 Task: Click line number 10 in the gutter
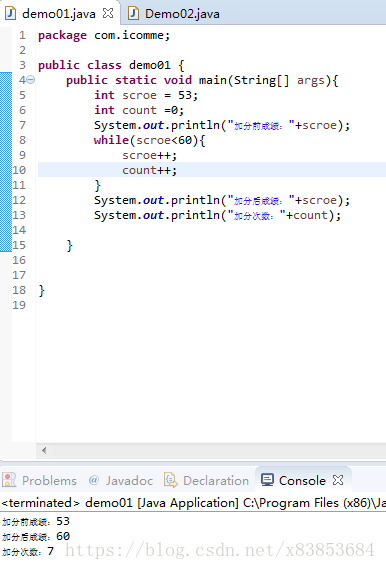tap(19, 170)
